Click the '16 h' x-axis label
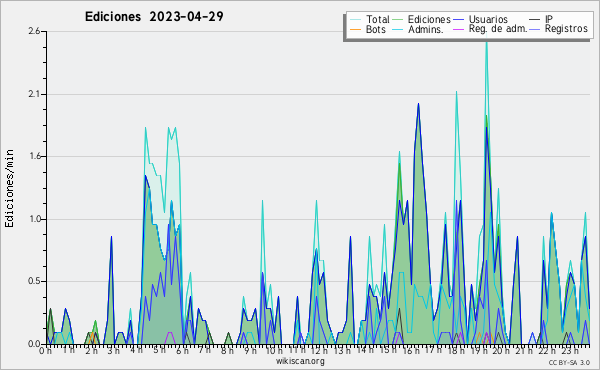The width and height of the screenshot is (600, 370). coord(411,351)
